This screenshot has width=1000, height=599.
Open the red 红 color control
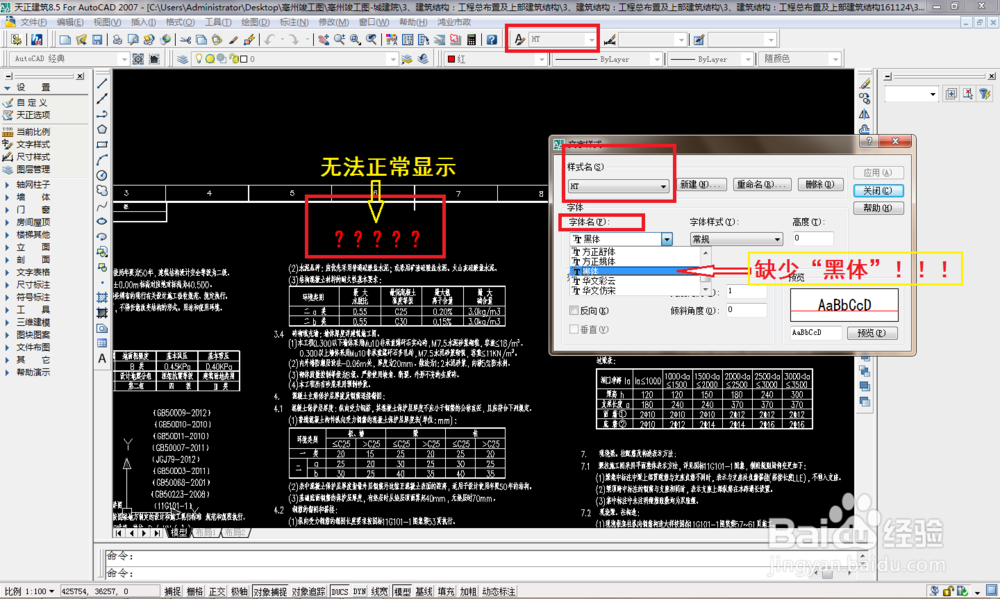[496, 59]
